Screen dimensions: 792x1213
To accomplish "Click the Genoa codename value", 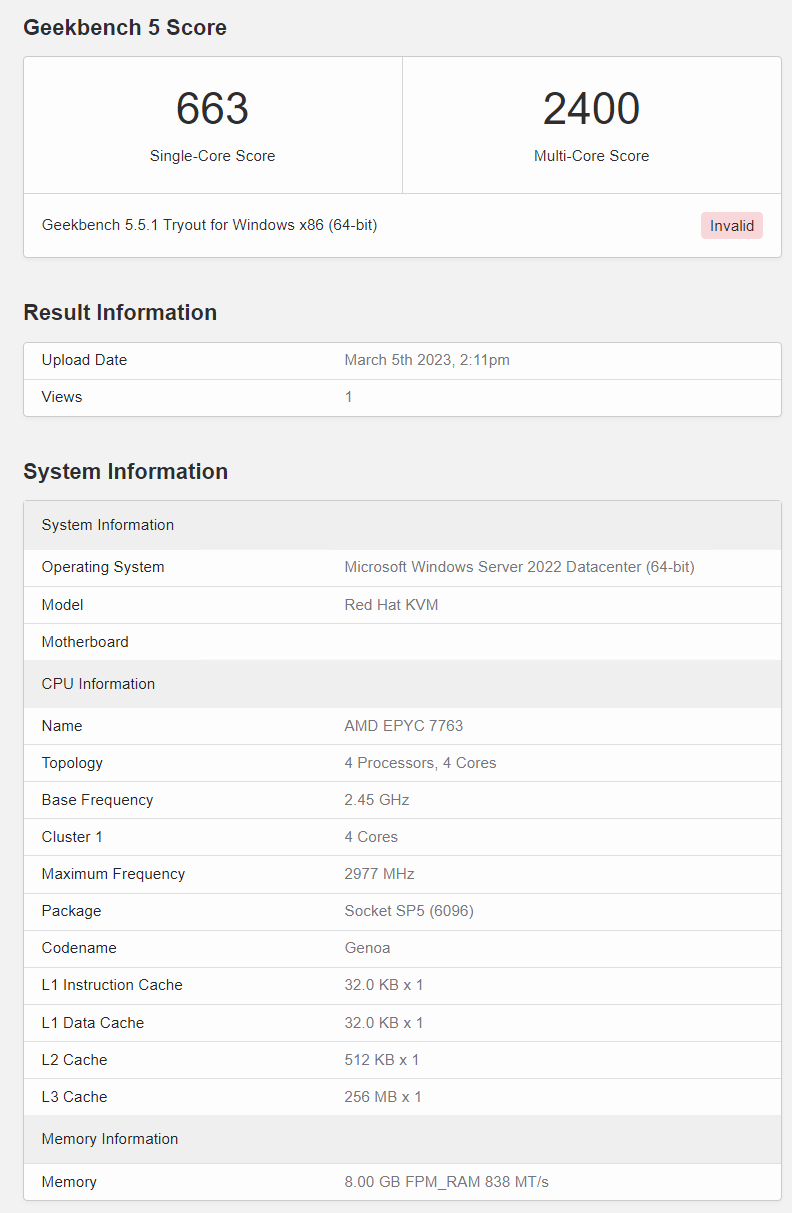I will [x=367, y=948].
